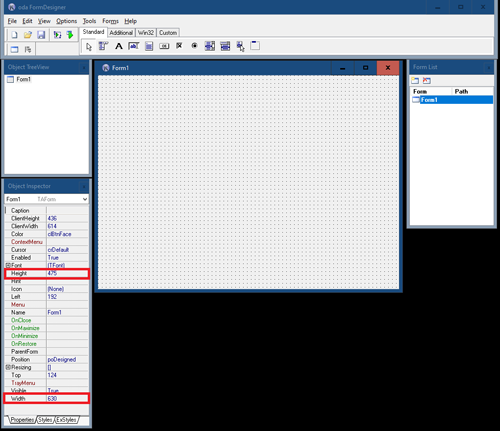The height and width of the screenshot is (431, 500).
Task: Switch to the Styles tab
Action: 45,420
